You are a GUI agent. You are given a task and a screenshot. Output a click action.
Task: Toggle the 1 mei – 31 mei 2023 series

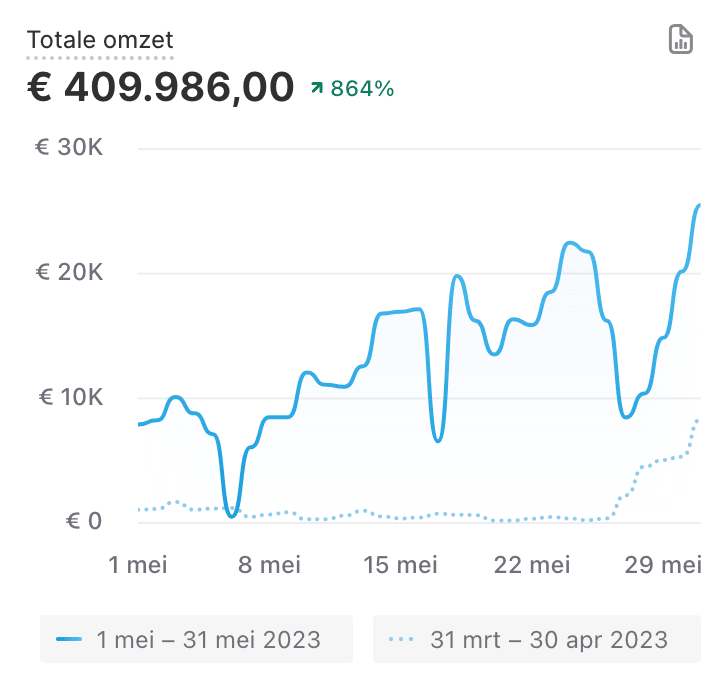(x=196, y=639)
